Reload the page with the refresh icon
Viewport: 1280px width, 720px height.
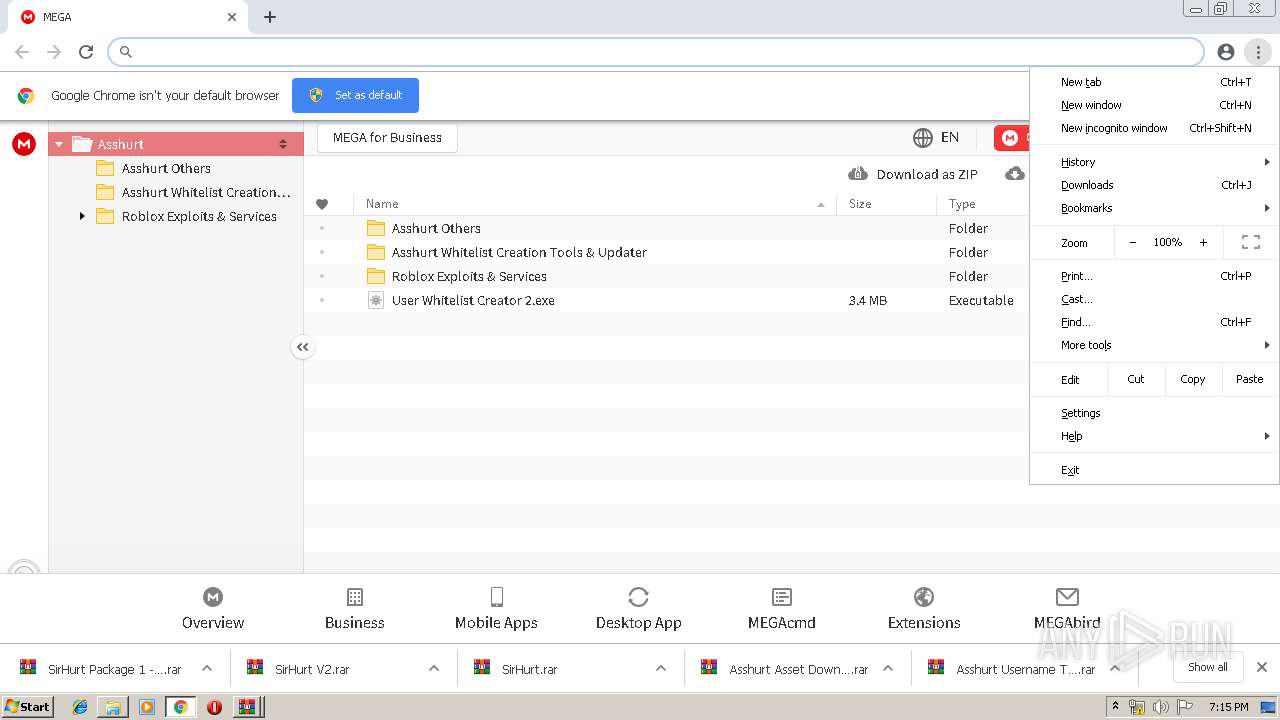(86, 52)
